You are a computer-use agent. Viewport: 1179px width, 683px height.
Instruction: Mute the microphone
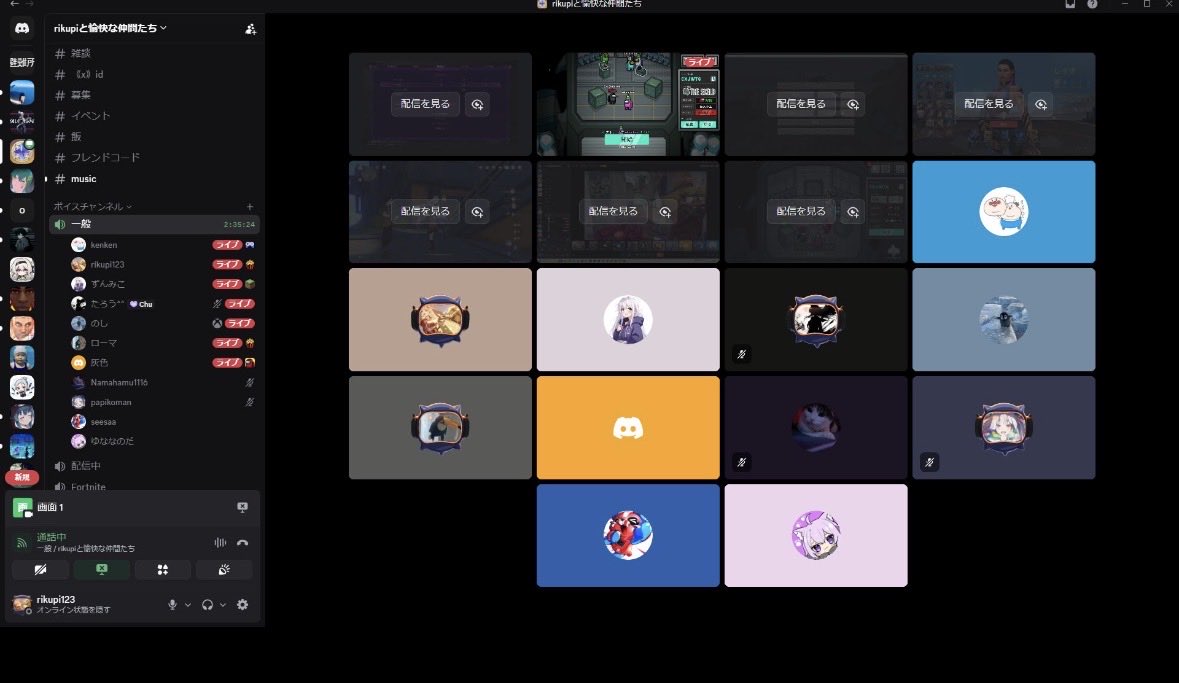[172, 605]
